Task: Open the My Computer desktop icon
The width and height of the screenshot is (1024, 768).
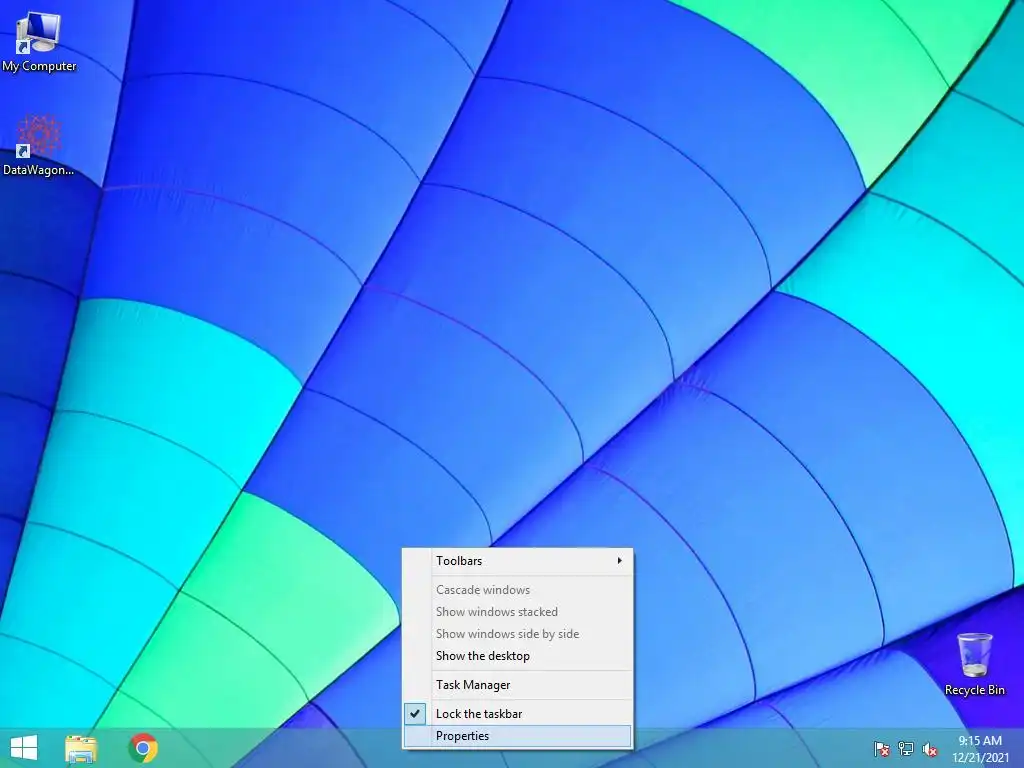Action: [x=39, y=42]
